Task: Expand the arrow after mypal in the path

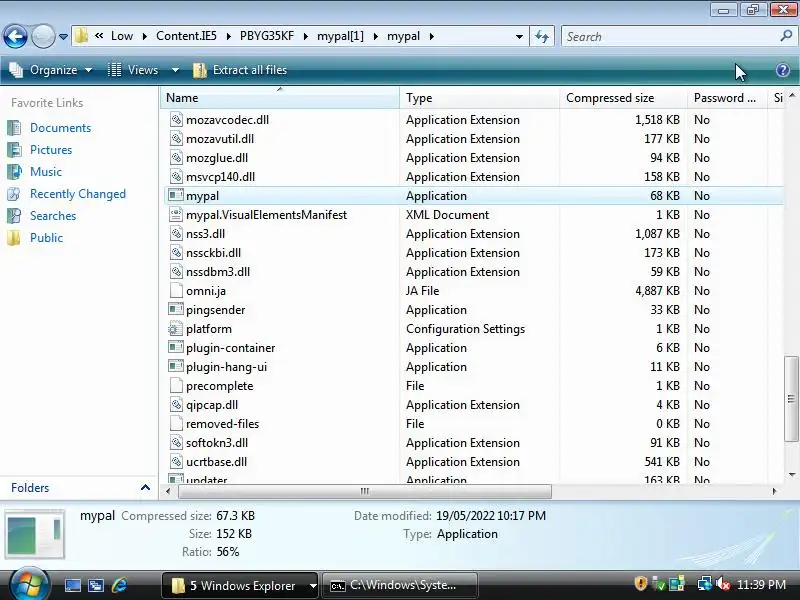Action: [x=432, y=36]
